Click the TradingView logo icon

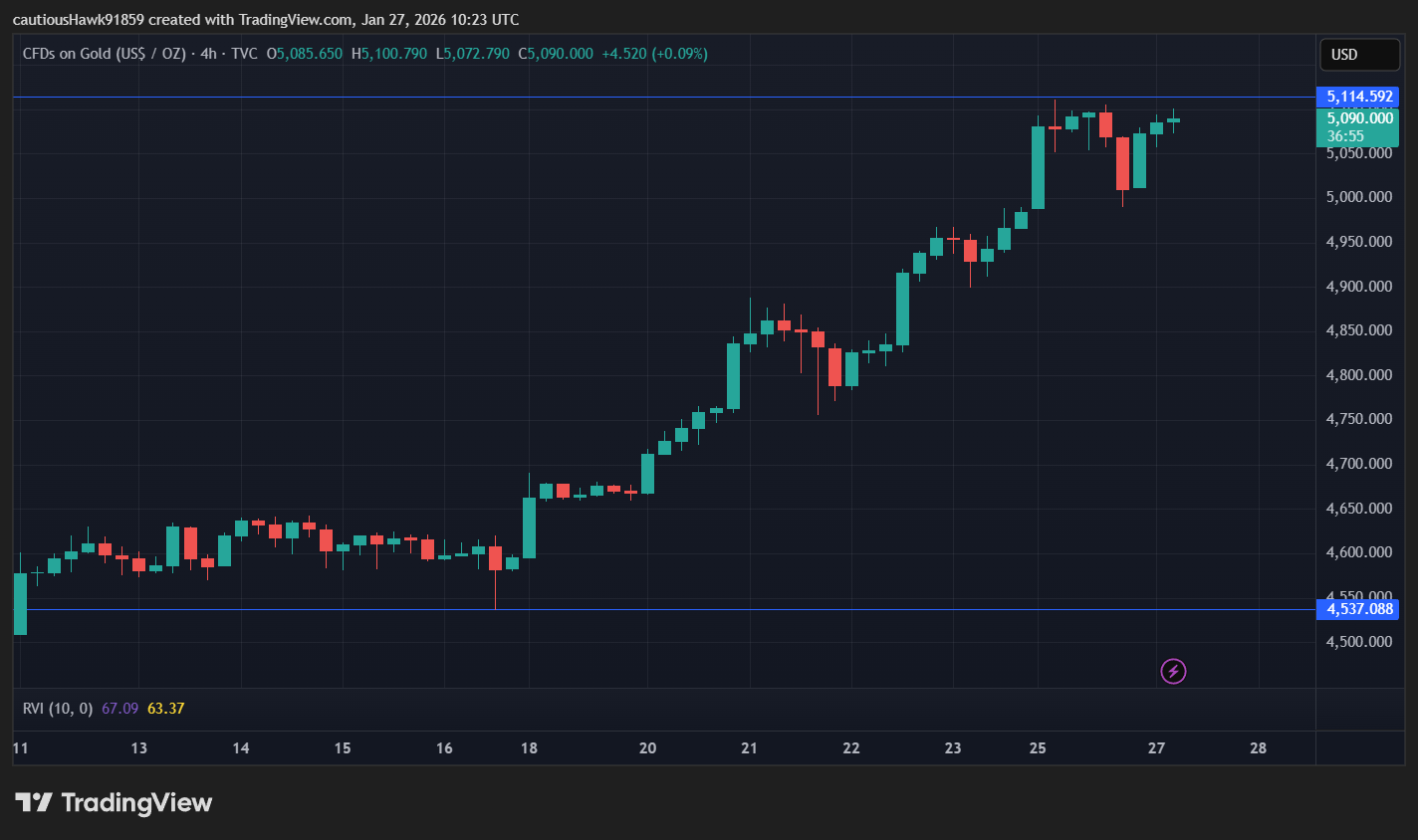33,803
